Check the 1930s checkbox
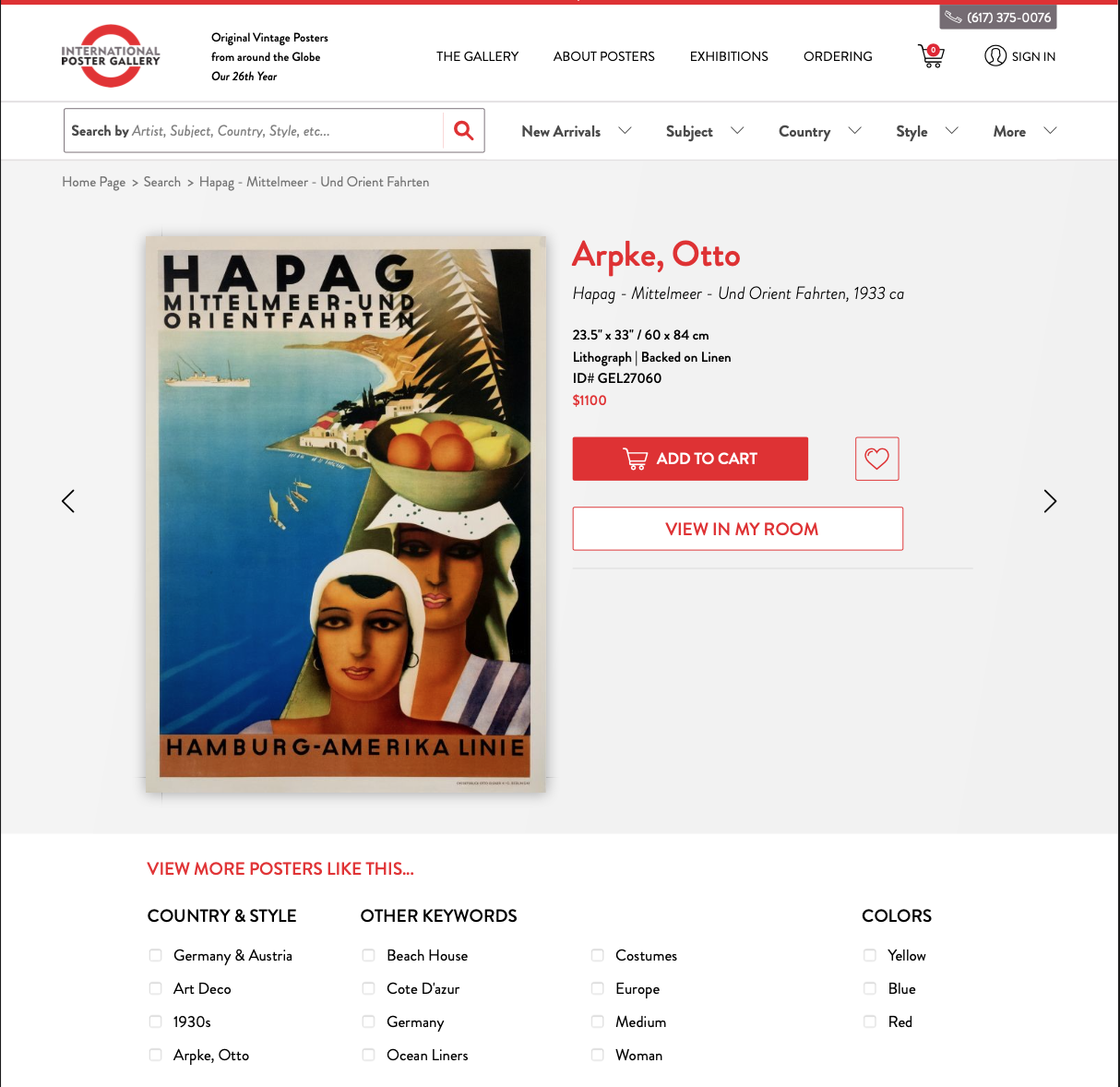Viewport: 1120px width, 1087px height. pyautogui.click(x=156, y=1021)
